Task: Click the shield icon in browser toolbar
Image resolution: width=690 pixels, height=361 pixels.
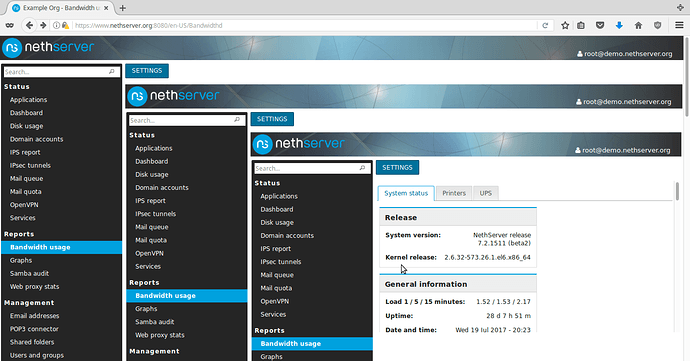Action: click(x=657, y=26)
